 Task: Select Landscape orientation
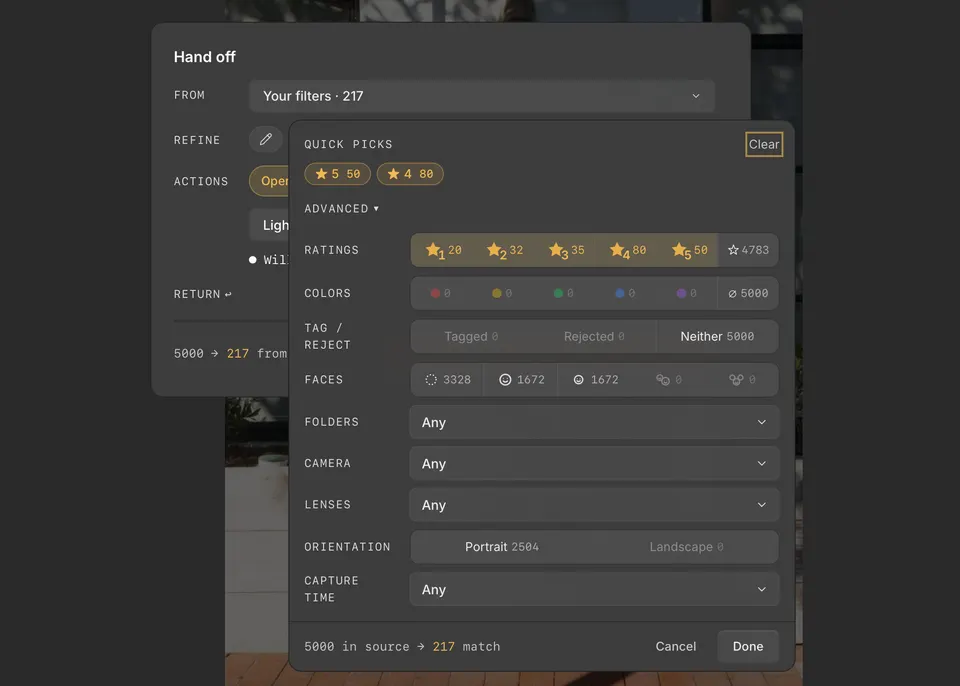click(x=686, y=547)
